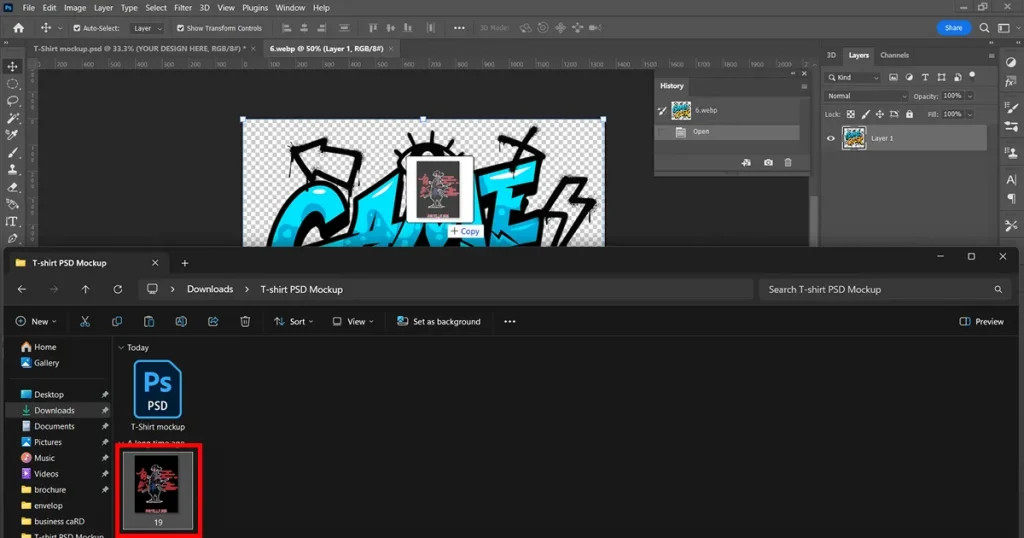Screen dimensions: 1024x538
Task: Select the Horizontal Type tool
Action: click(x=12, y=222)
